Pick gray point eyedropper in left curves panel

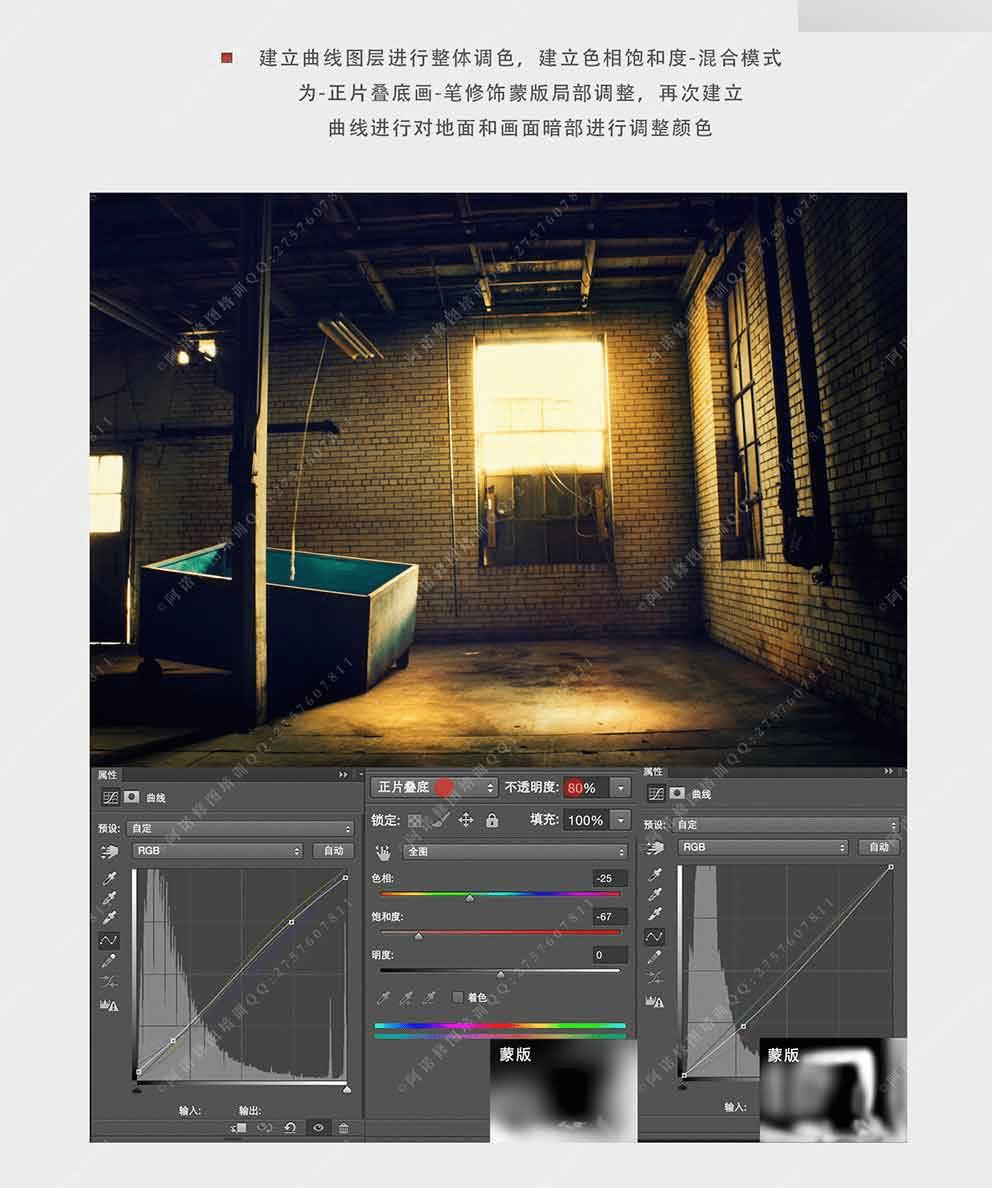pos(109,899)
